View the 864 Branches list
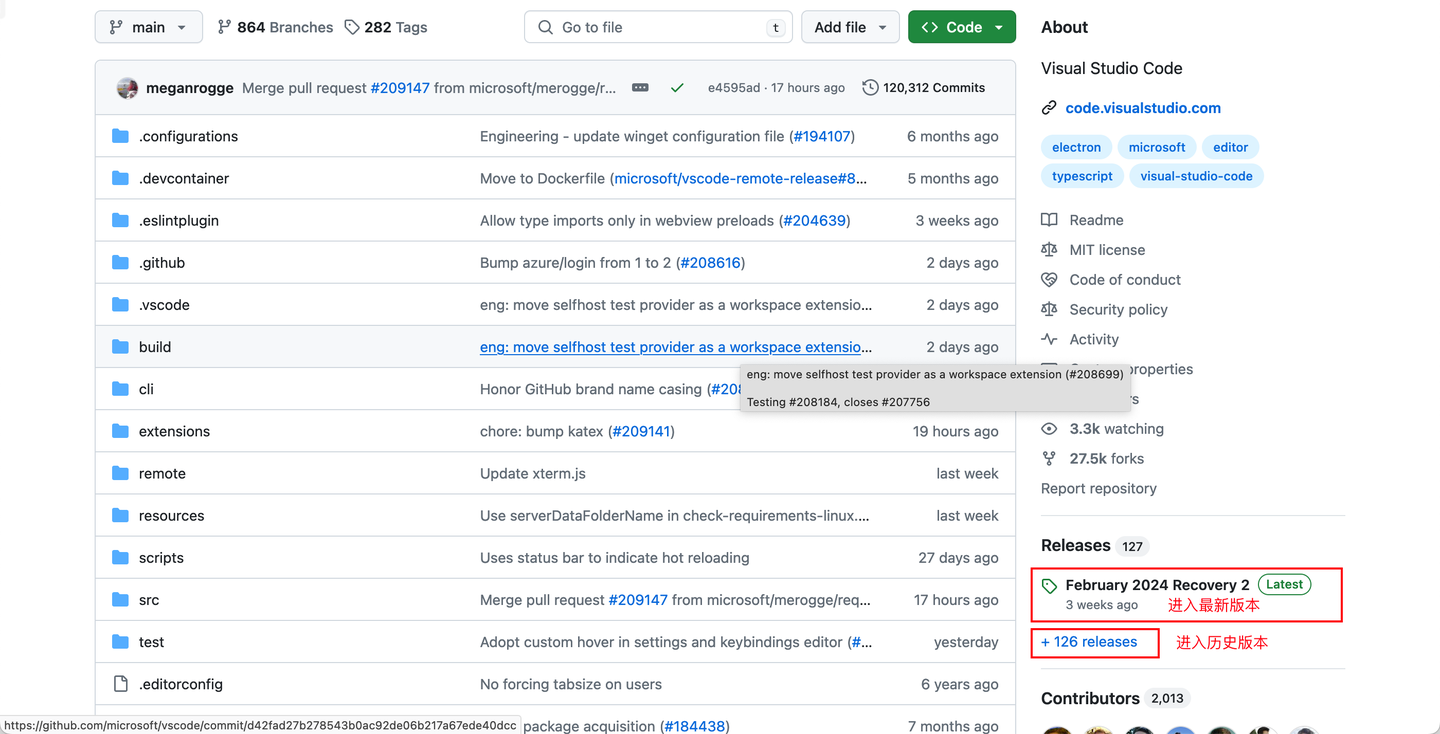Screen dimensions: 1440x734 275,27
